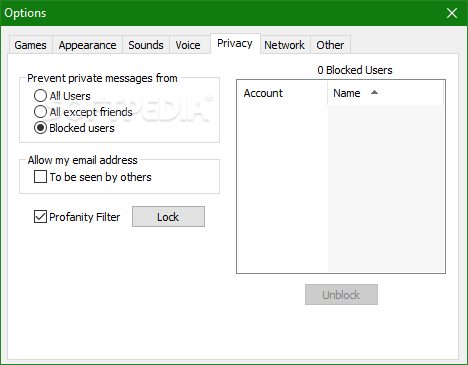The image size is (468, 365).
Task: Click the Unblock button
Action: [x=341, y=295]
